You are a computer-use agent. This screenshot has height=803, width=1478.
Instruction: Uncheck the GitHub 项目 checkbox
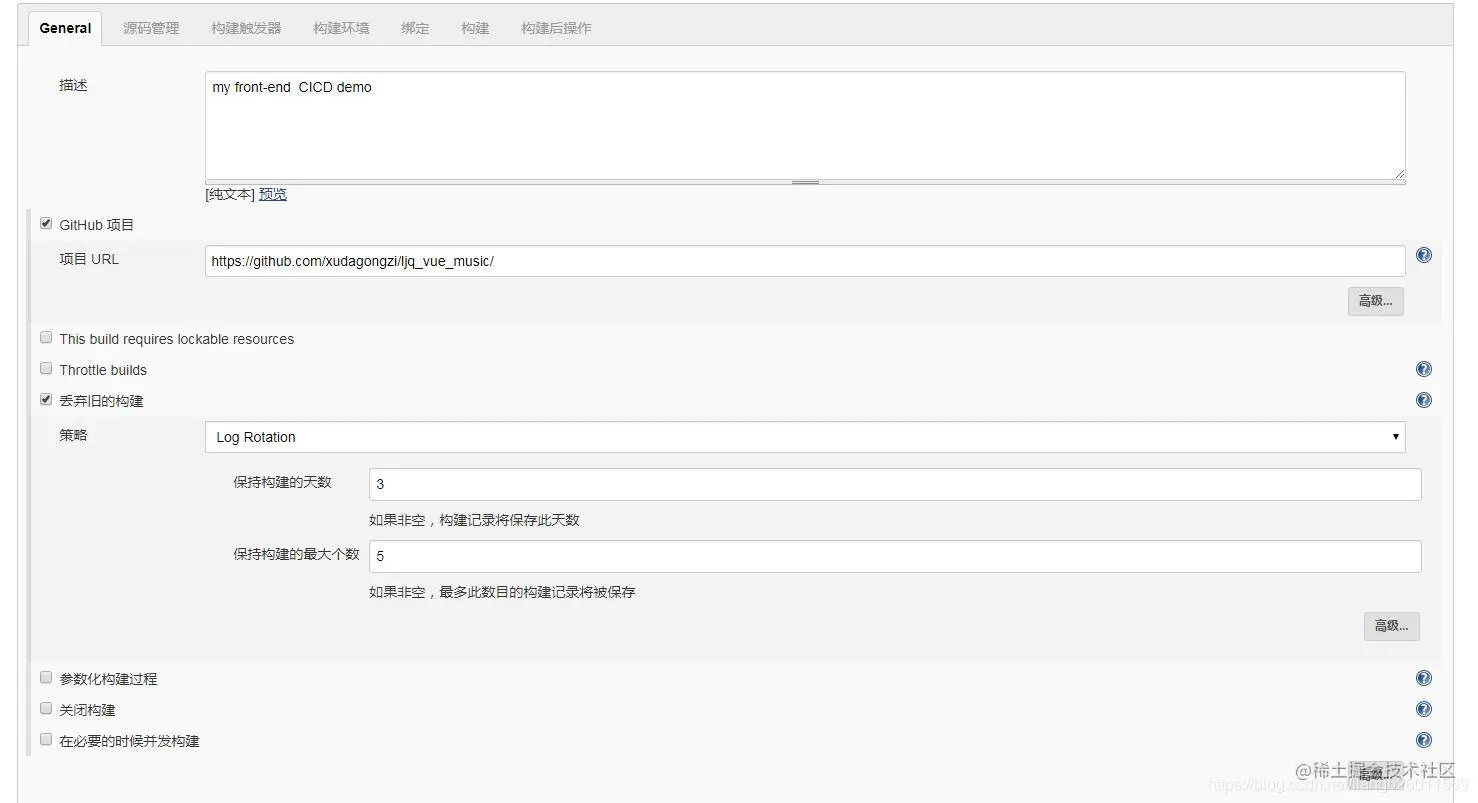[x=46, y=223]
